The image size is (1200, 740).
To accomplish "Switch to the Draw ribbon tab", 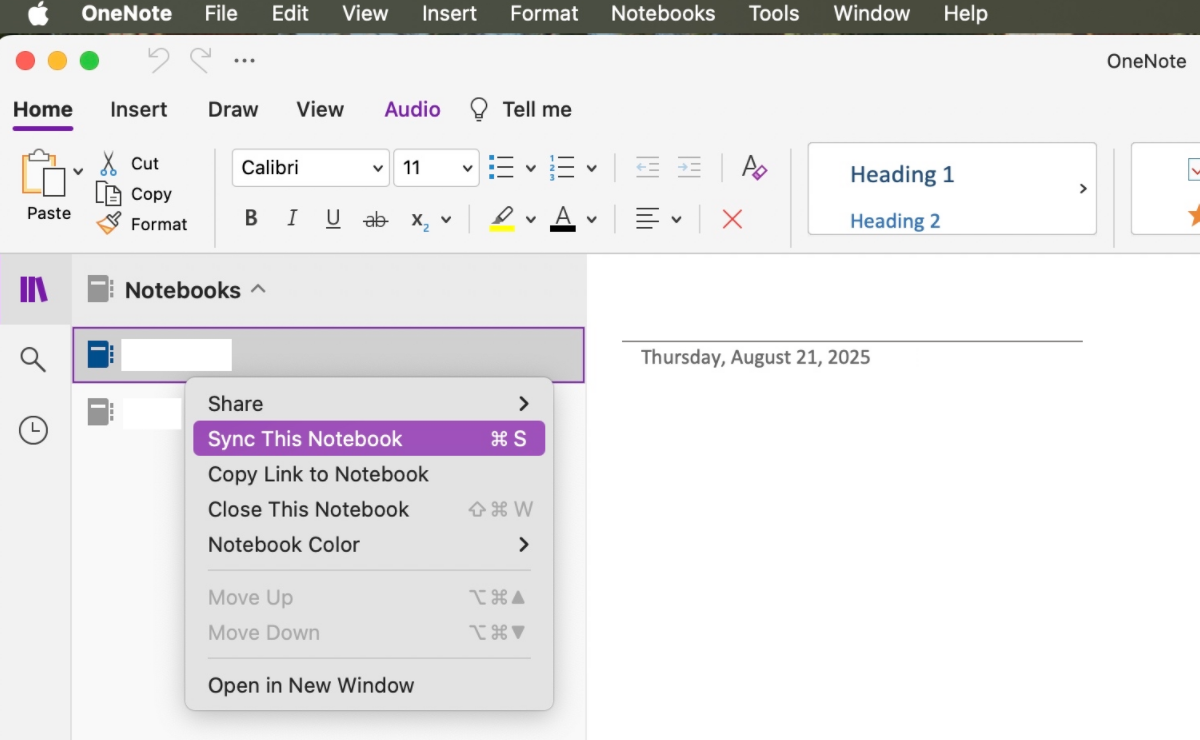I will tap(232, 109).
